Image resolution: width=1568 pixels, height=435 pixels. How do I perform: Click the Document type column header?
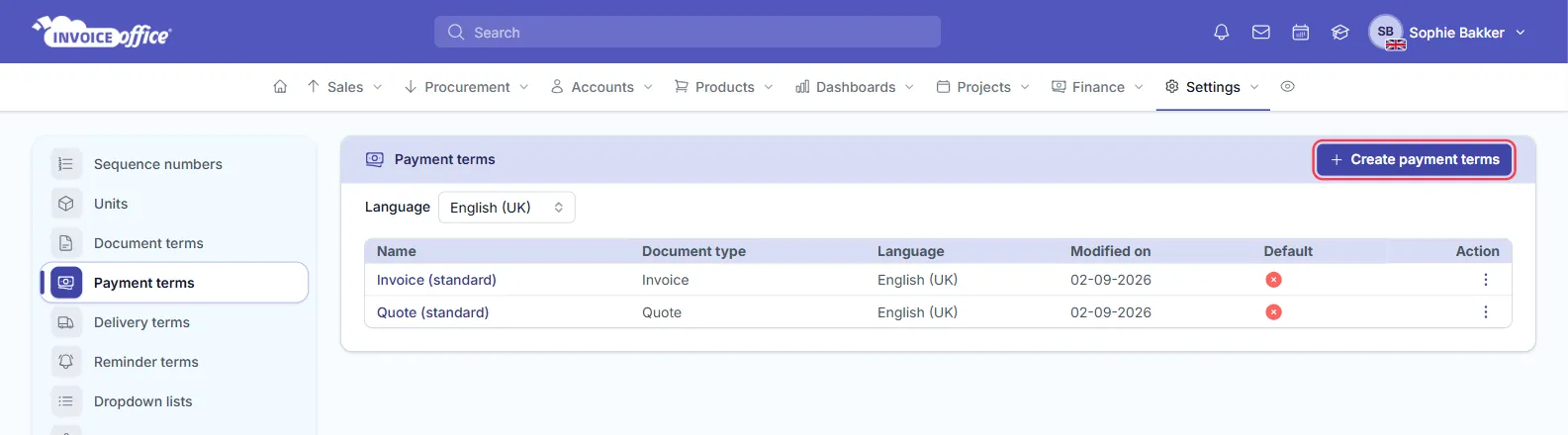[x=693, y=251]
